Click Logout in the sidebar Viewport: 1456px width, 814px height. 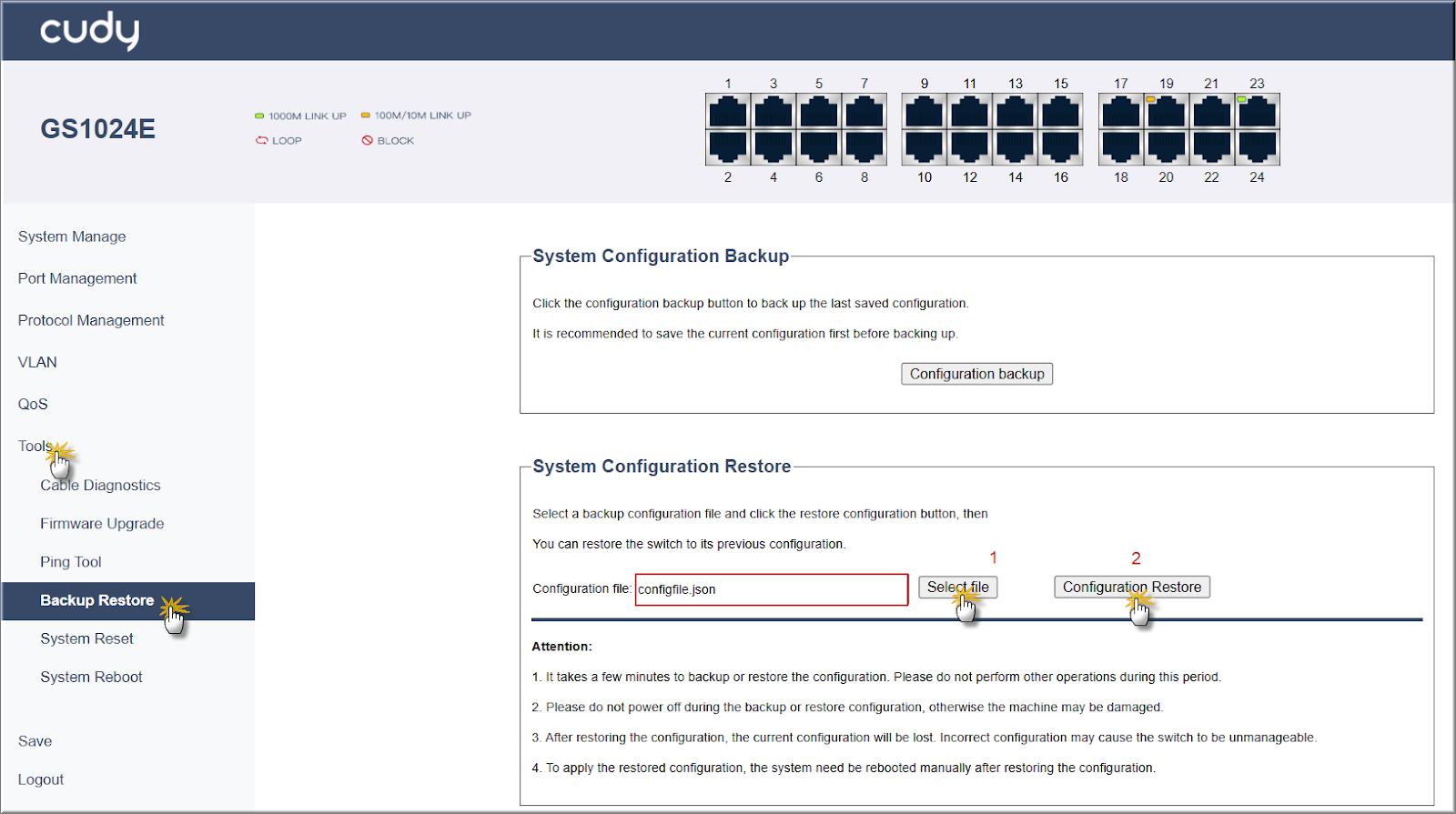pyautogui.click(x=41, y=779)
